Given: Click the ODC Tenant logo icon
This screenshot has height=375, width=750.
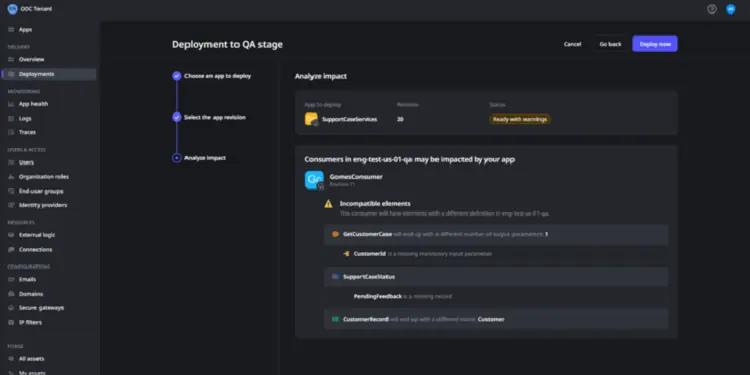Looking at the screenshot, I should click(x=12, y=9).
